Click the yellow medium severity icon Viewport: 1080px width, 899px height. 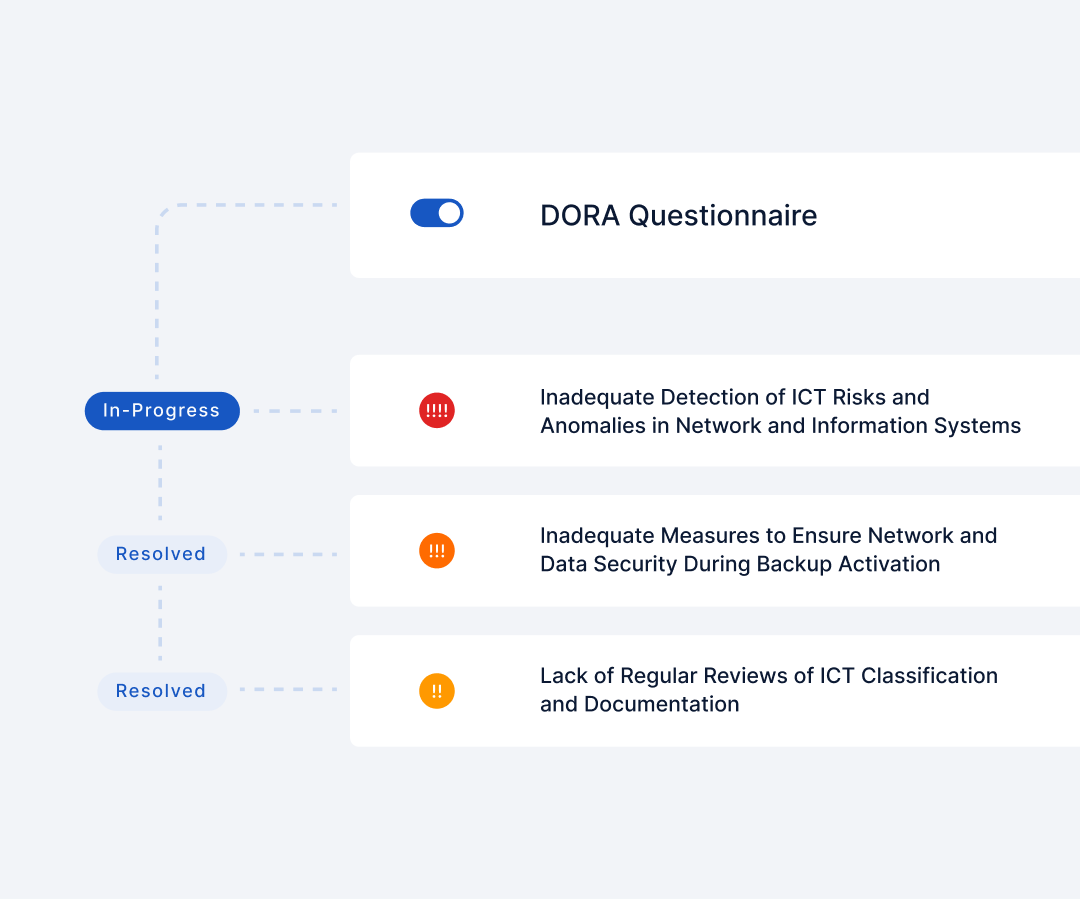437,691
